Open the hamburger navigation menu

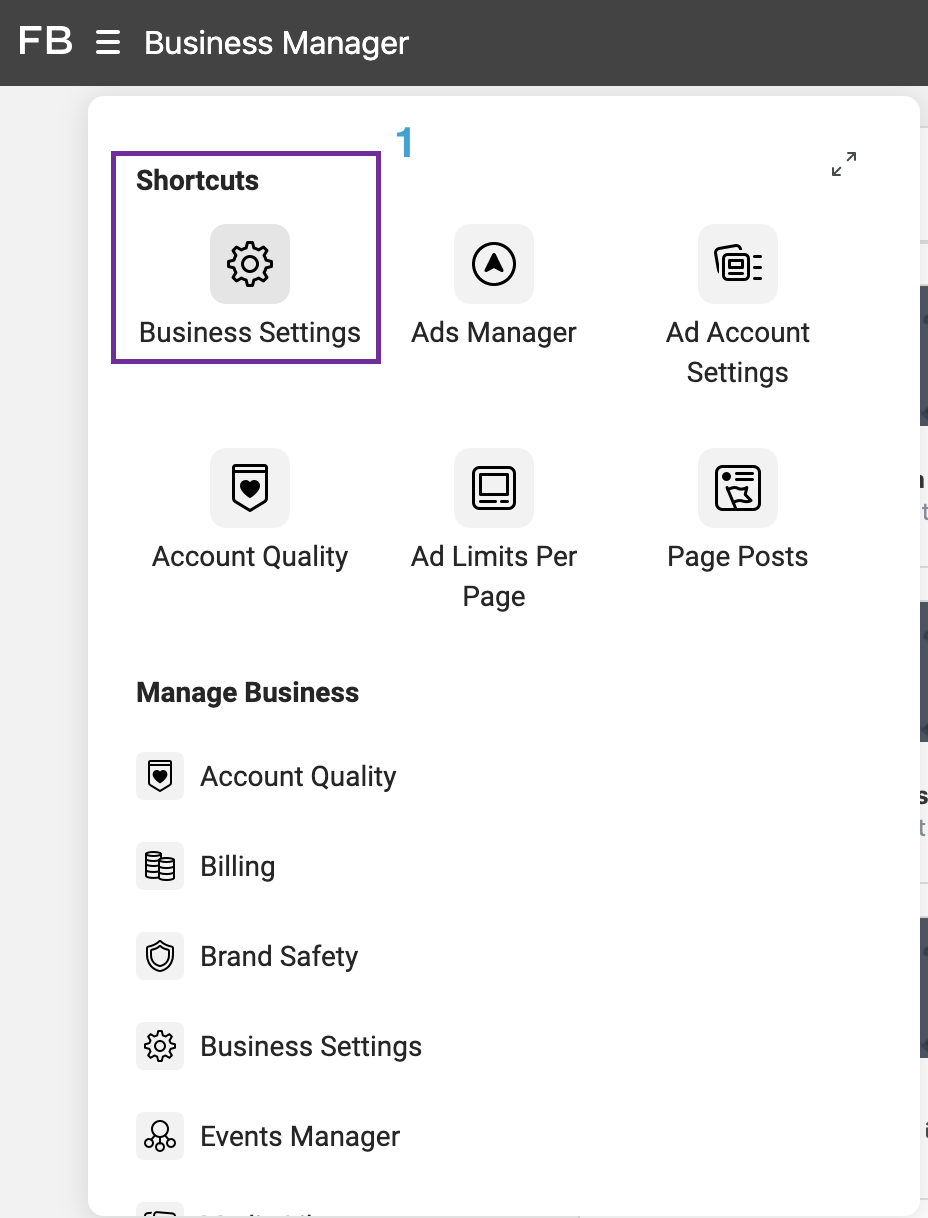tap(106, 41)
